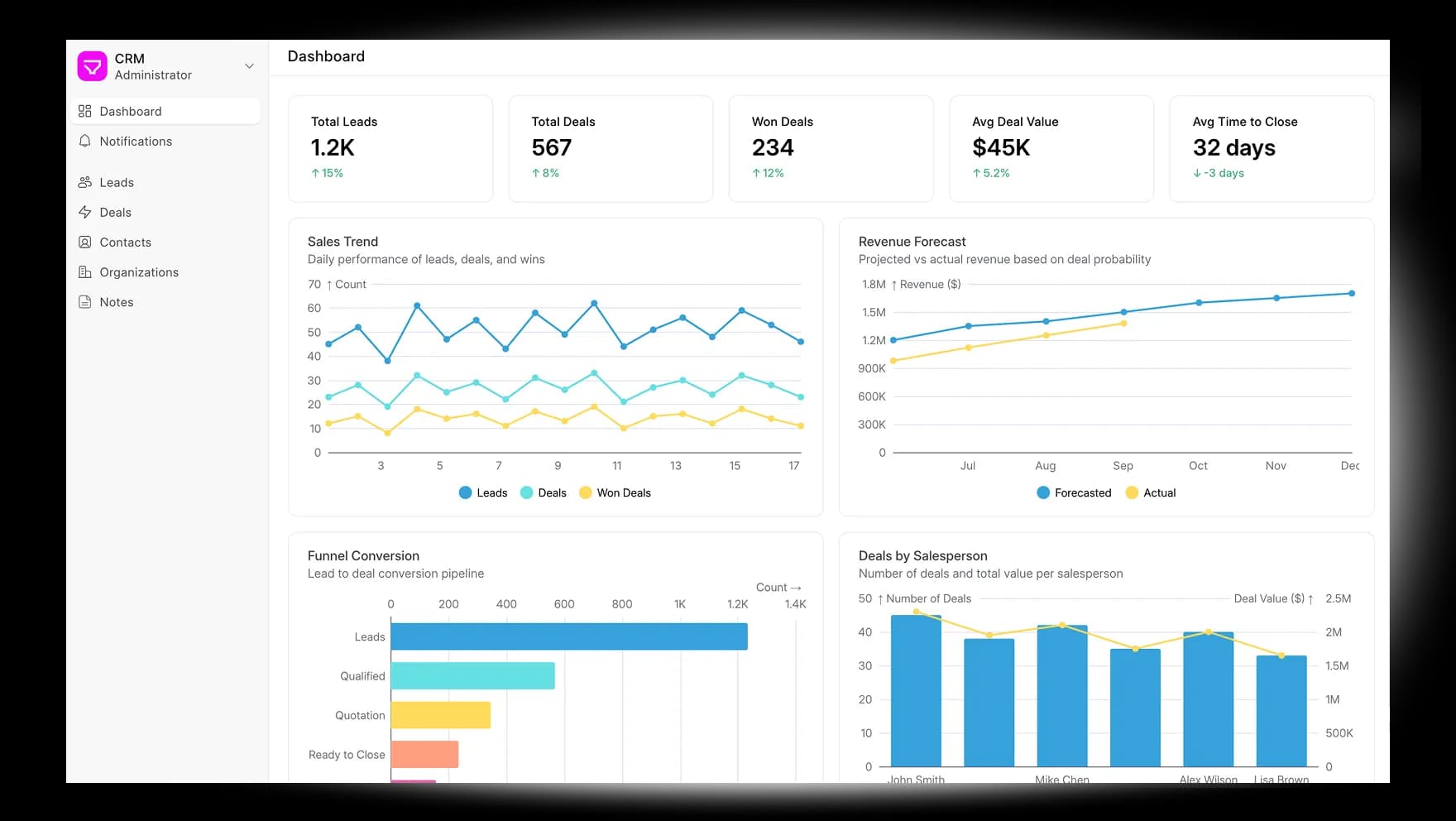This screenshot has height=821, width=1456.
Task: Toggle the Won Deals legend swatch
Action: (586, 492)
